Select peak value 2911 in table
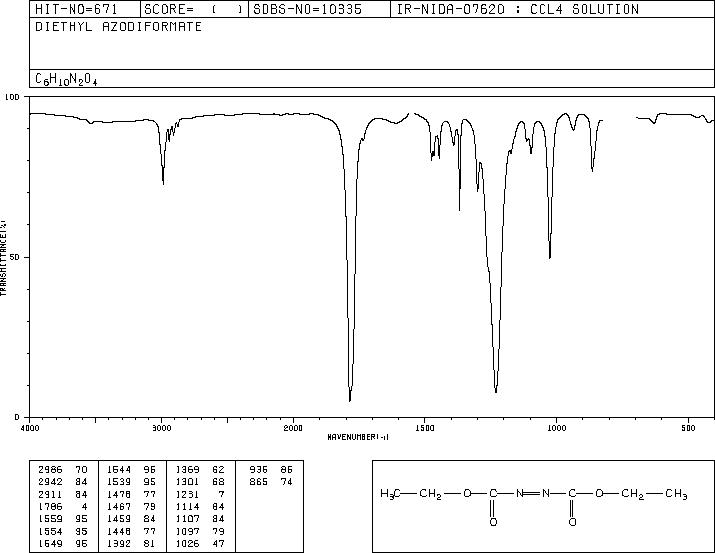This screenshot has height=553, width=715. 50,494
